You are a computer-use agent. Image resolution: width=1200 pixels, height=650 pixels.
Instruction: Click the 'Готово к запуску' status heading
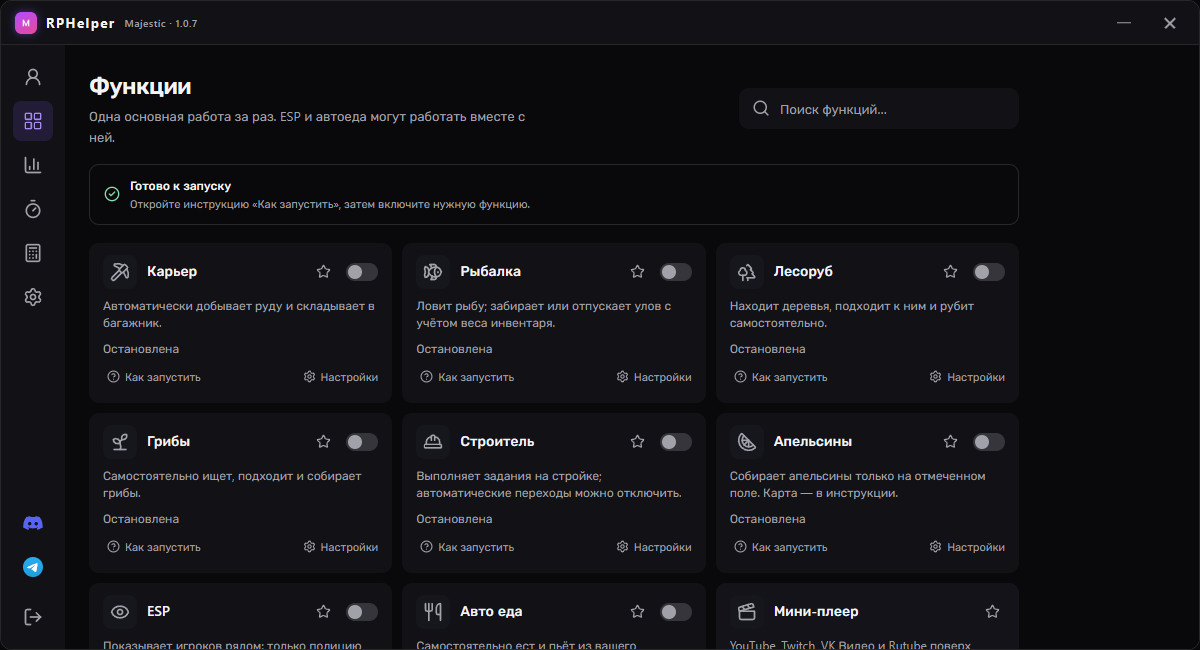(x=180, y=186)
